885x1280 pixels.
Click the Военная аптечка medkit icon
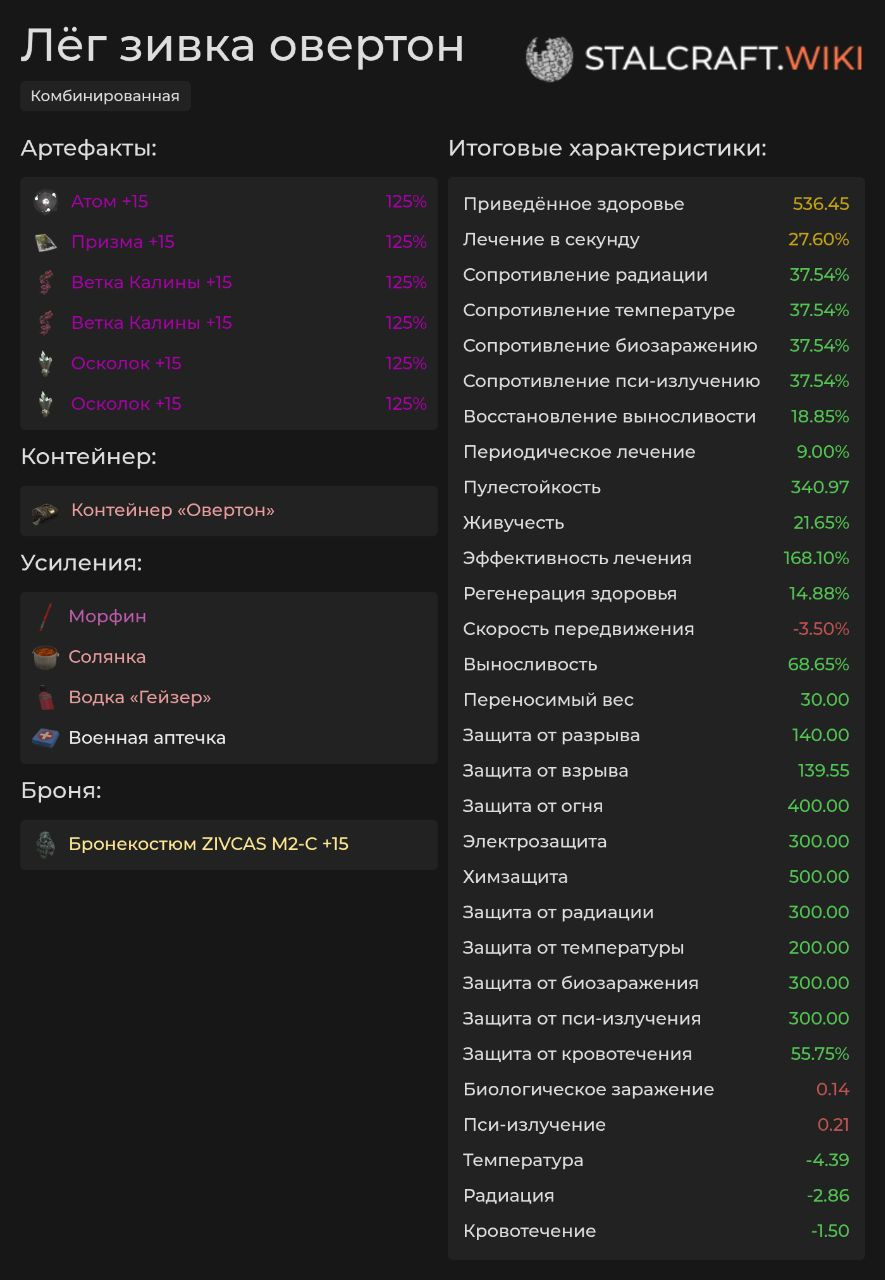pos(45,738)
